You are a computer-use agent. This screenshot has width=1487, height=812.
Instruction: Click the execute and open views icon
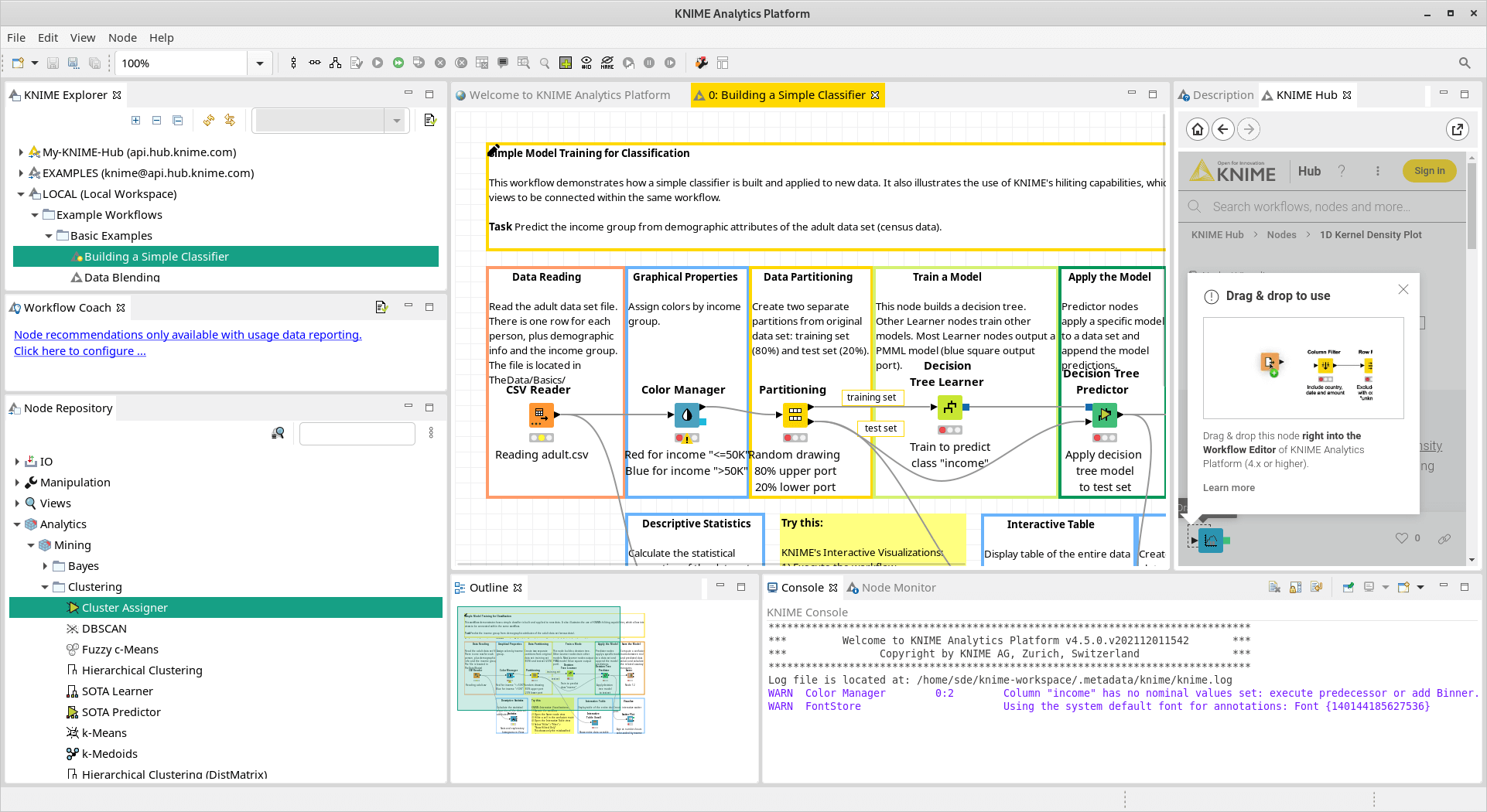tap(419, 63)
